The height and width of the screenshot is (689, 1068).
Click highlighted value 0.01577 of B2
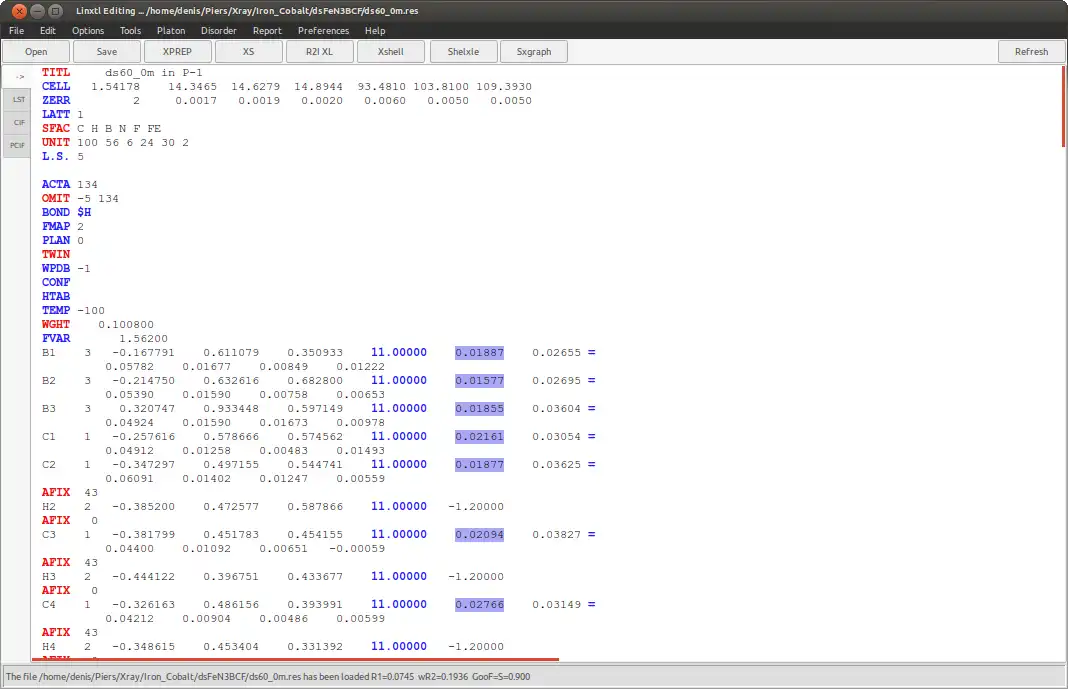point(480,381)
